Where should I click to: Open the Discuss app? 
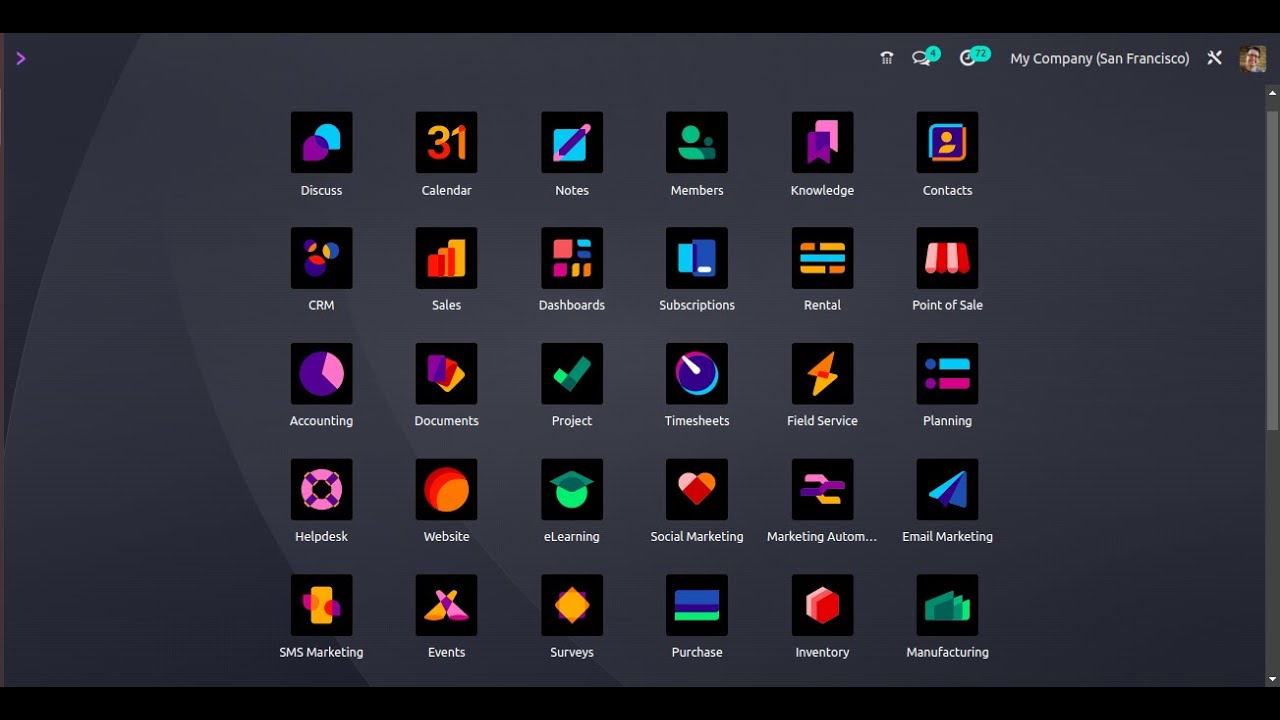(321, 143)
